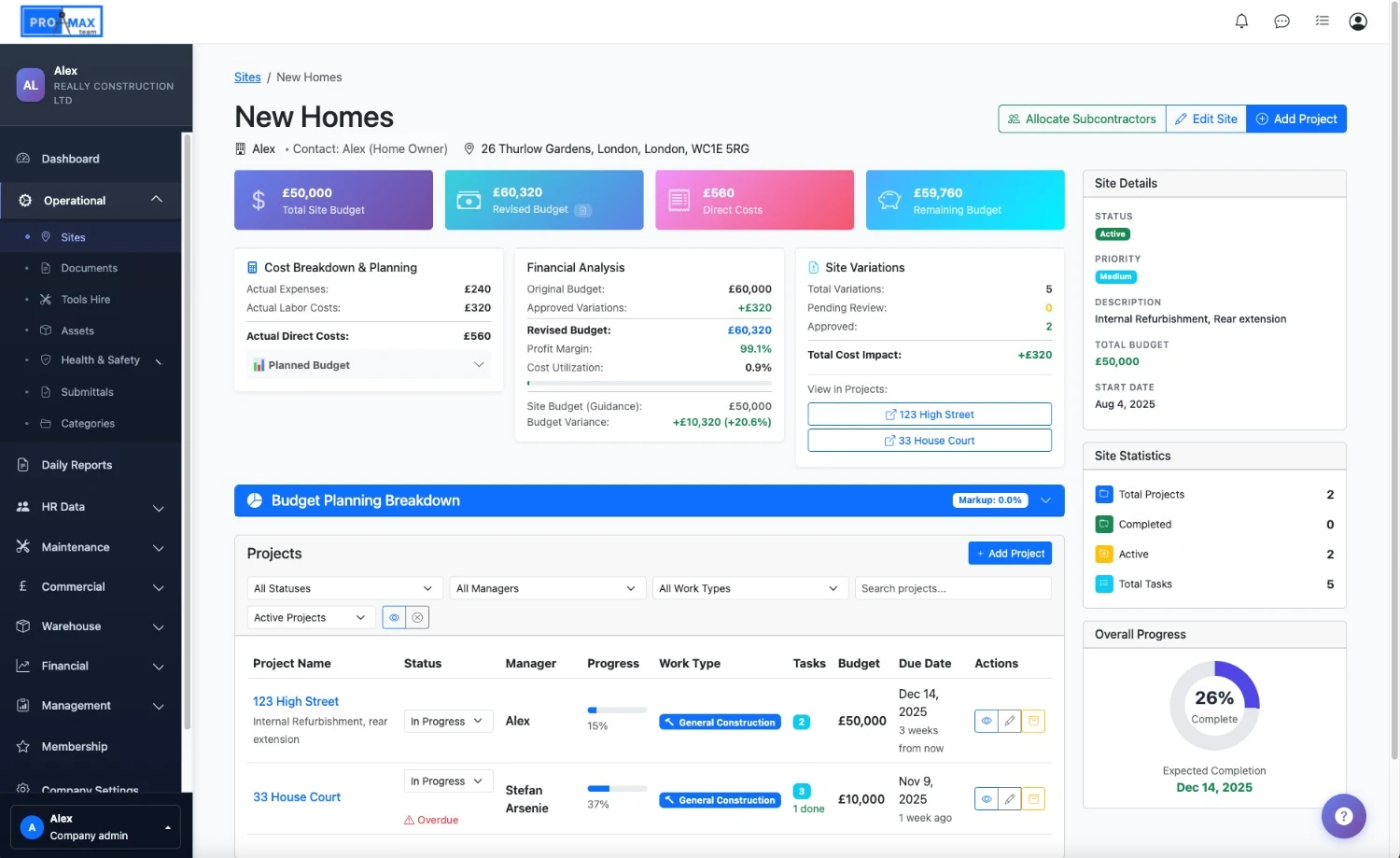
Task: Open the floating help question button
Action: click(x=1343, y=816)
